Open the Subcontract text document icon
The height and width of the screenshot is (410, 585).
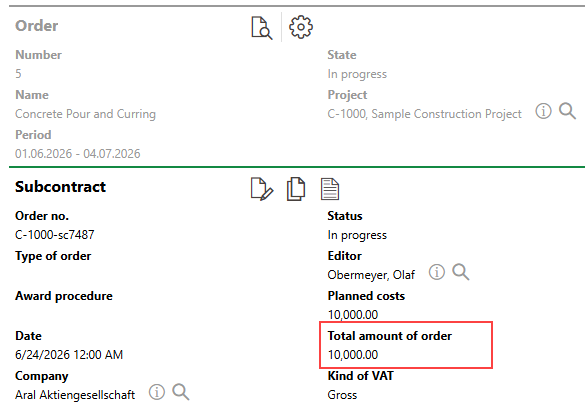coord(330,189)
